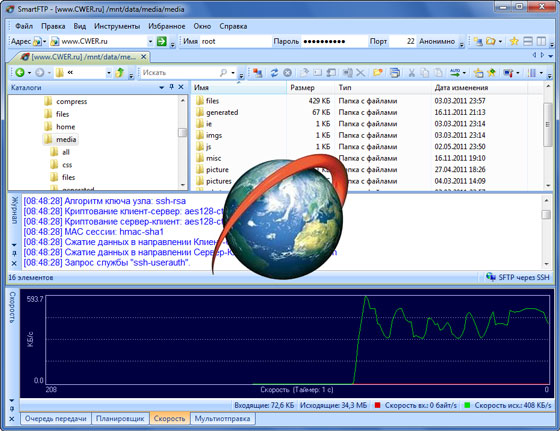The width and height of the screenshot is (560, 431).
Task: Open the tab list dropdown arrow
Action: [x=550, y=56]
